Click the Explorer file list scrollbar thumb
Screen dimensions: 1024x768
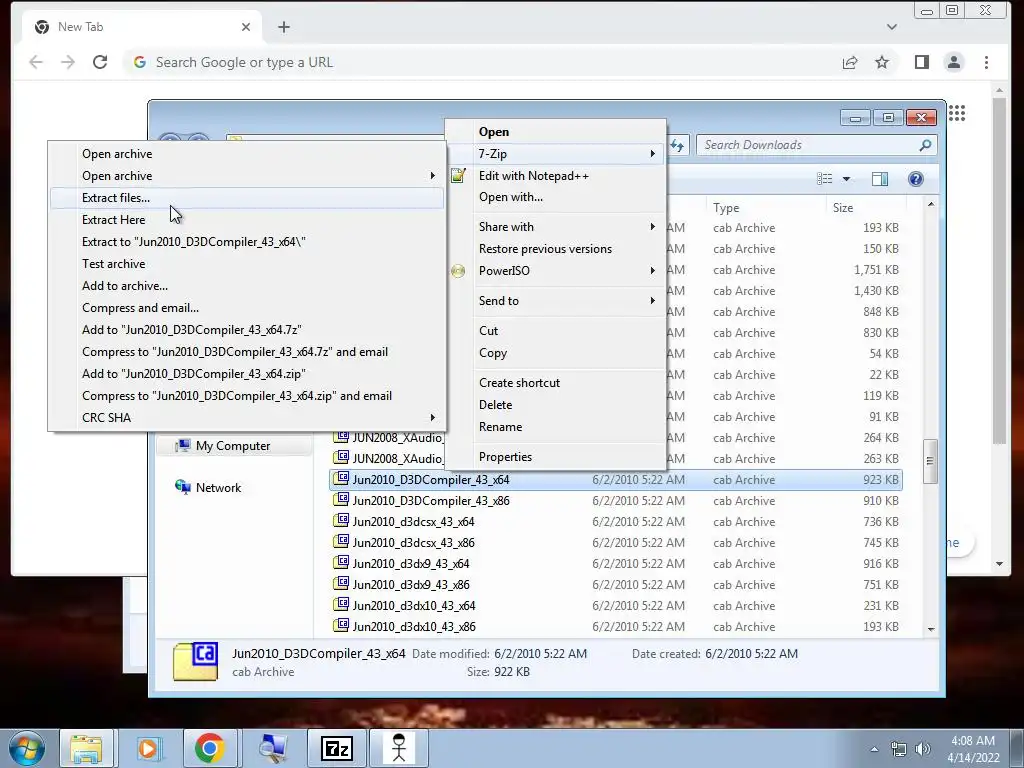930,462
